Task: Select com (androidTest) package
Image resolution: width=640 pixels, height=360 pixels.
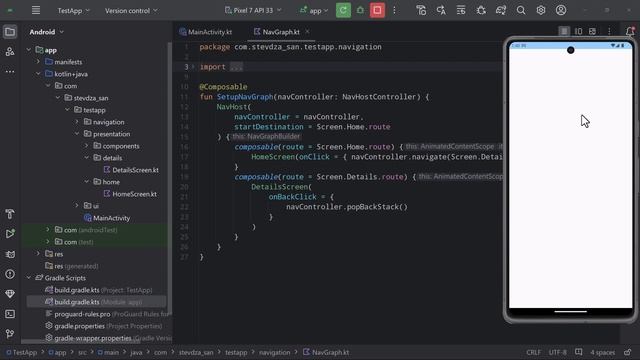Action: pyautogui.click(x=86, y=230)
